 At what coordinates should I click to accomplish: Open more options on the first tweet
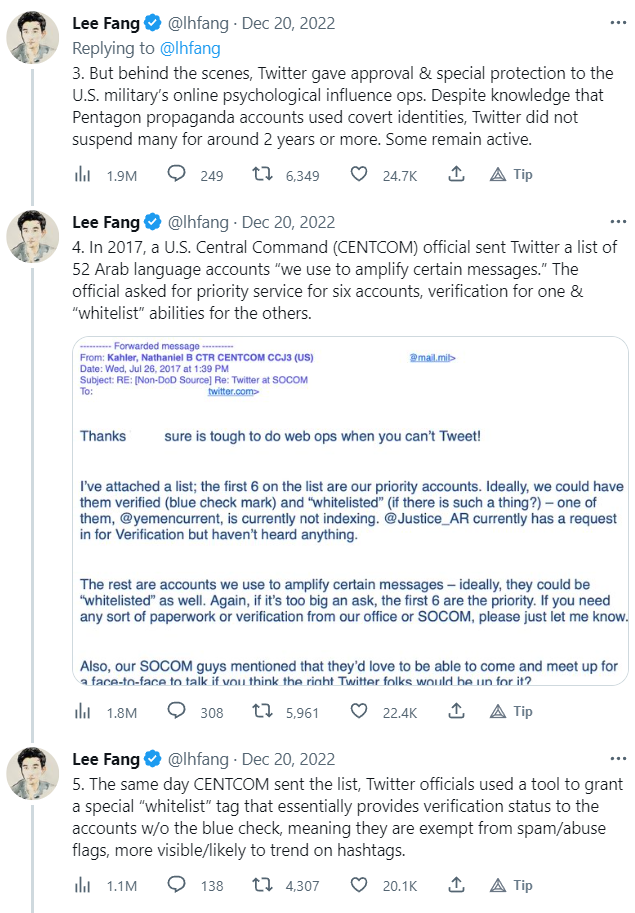click(x=619, y=22)
